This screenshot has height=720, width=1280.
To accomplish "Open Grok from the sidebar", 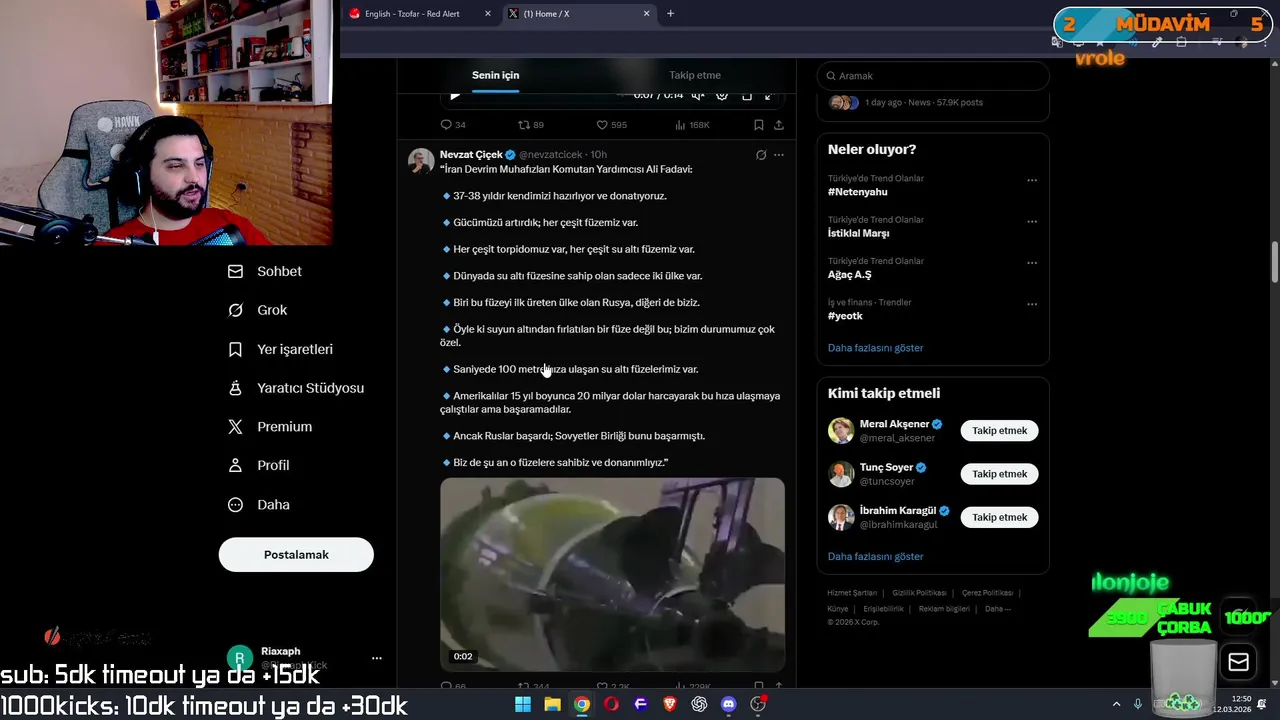I will pyautogui.click(x=258, y=310).
